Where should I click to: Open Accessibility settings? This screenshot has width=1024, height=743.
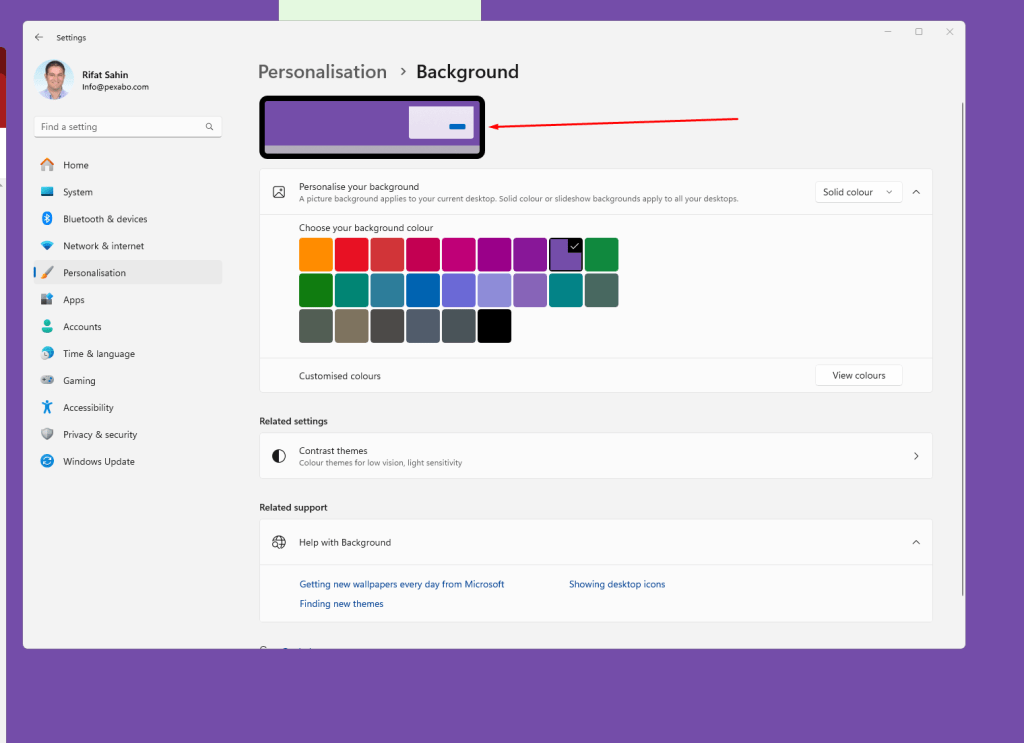tap(128, 407)
